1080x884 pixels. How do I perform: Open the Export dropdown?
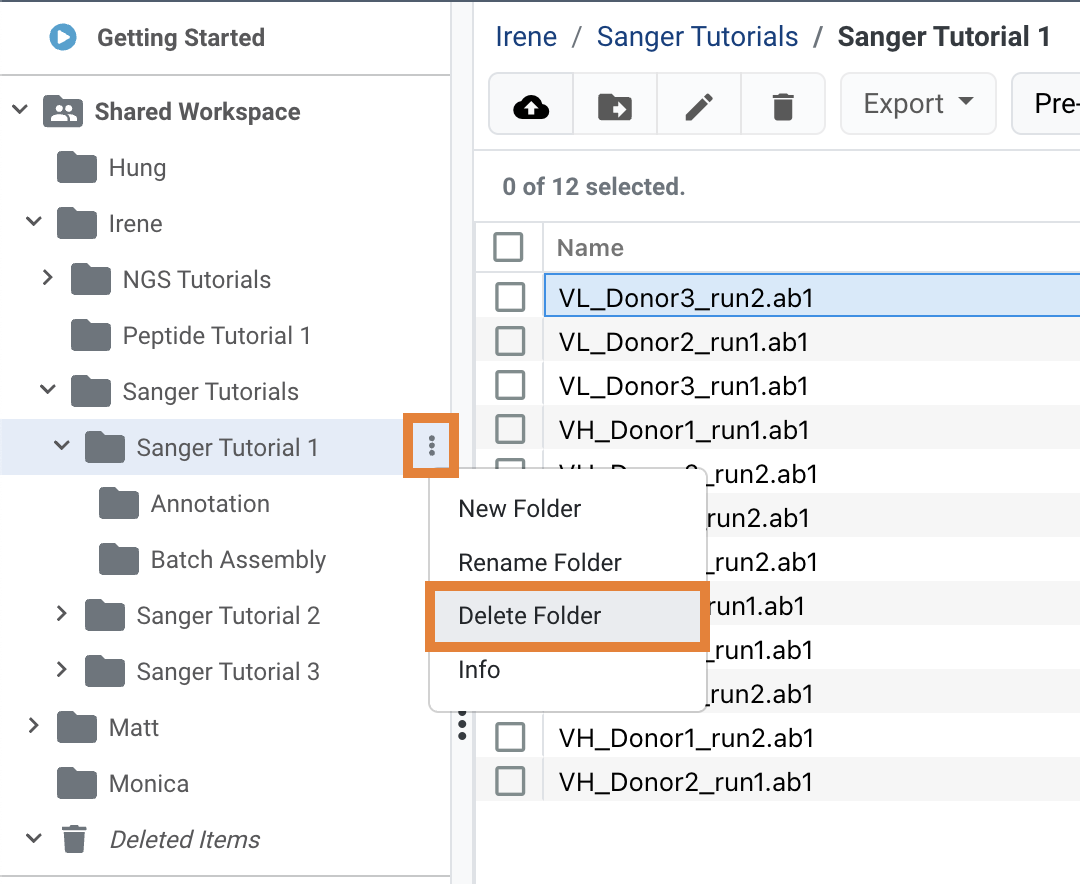(x=918, y=104)
